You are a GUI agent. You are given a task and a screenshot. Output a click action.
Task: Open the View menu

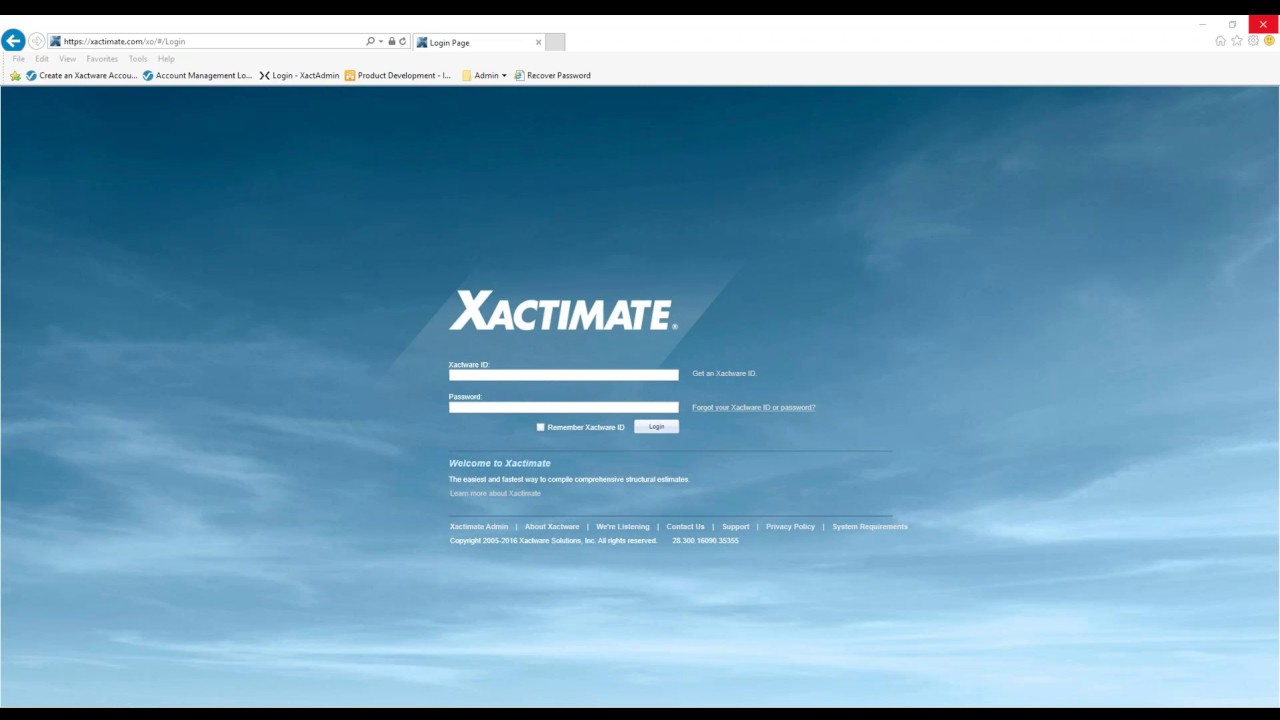(x=67, y=59)
